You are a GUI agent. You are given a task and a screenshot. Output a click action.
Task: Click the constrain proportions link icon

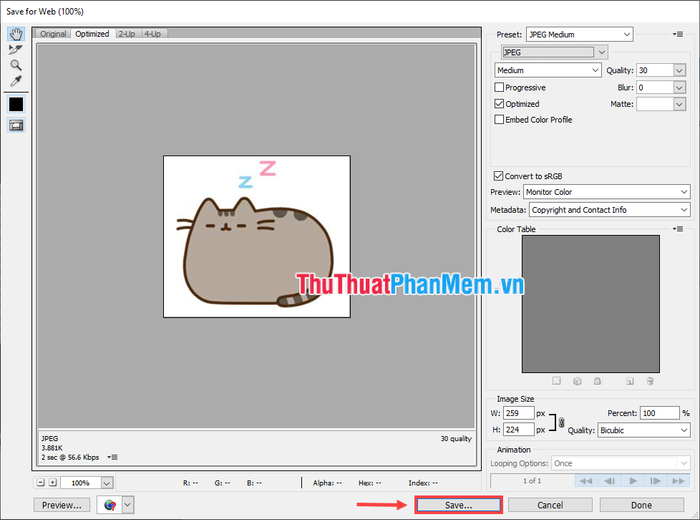tap(562, 422)
